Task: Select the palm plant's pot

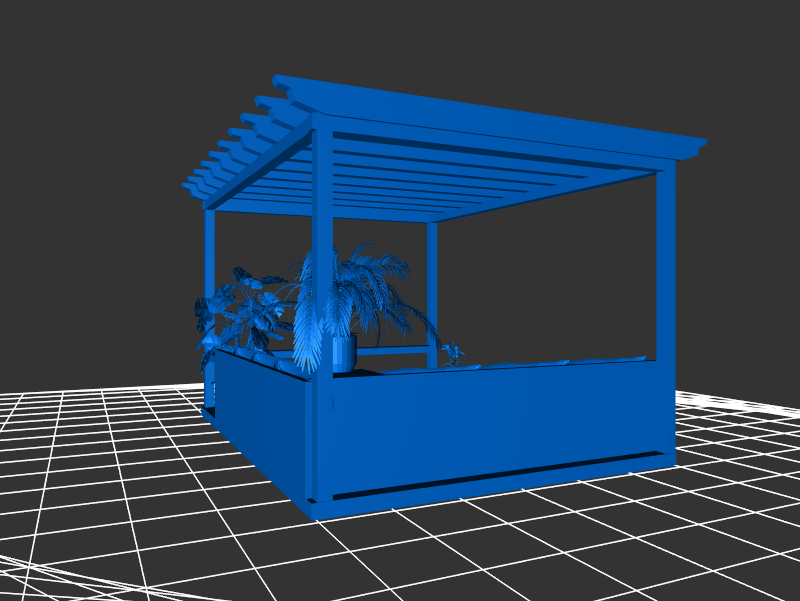Action: tap(344, 353)
